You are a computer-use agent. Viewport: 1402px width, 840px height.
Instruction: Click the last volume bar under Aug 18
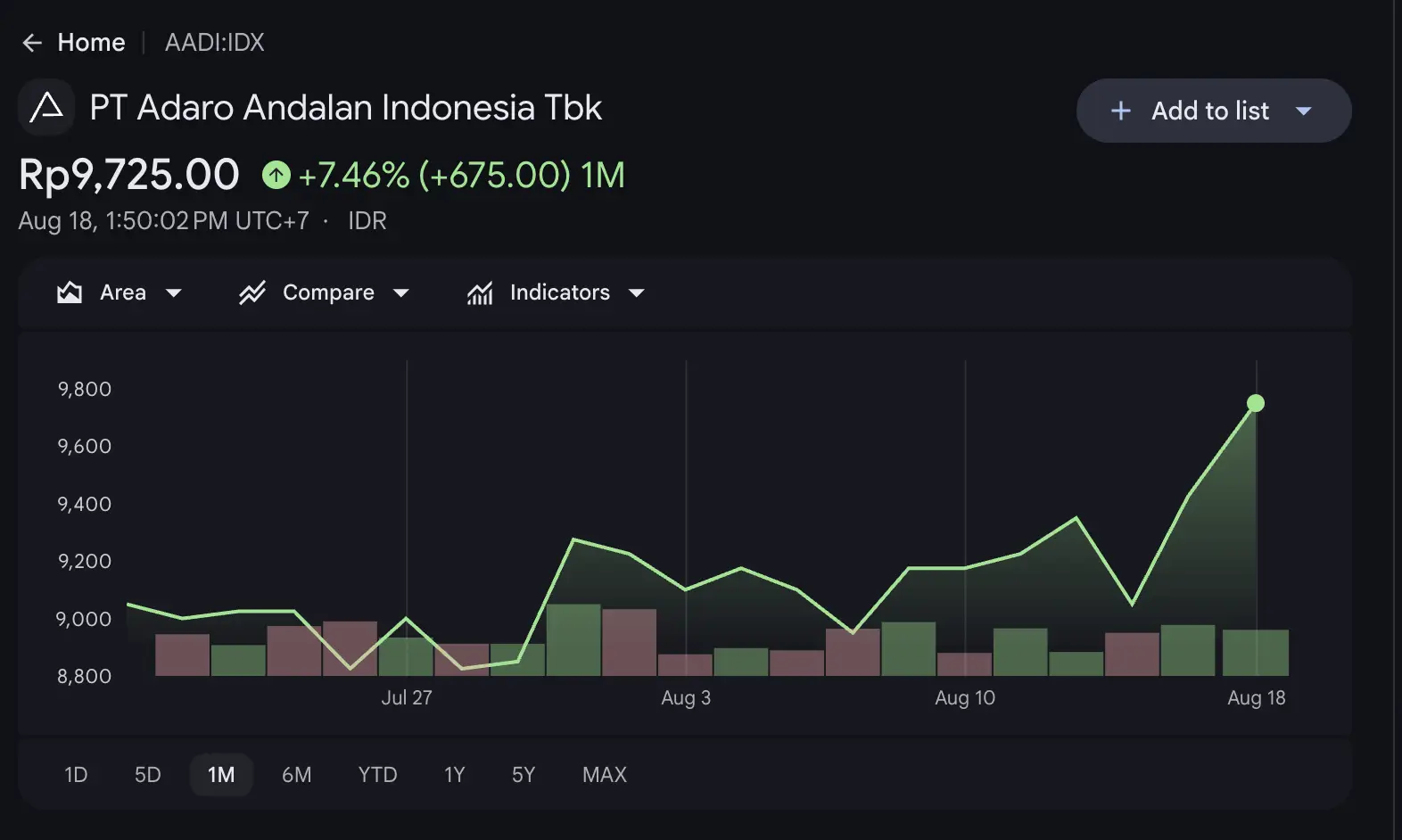pos(1256,653)
